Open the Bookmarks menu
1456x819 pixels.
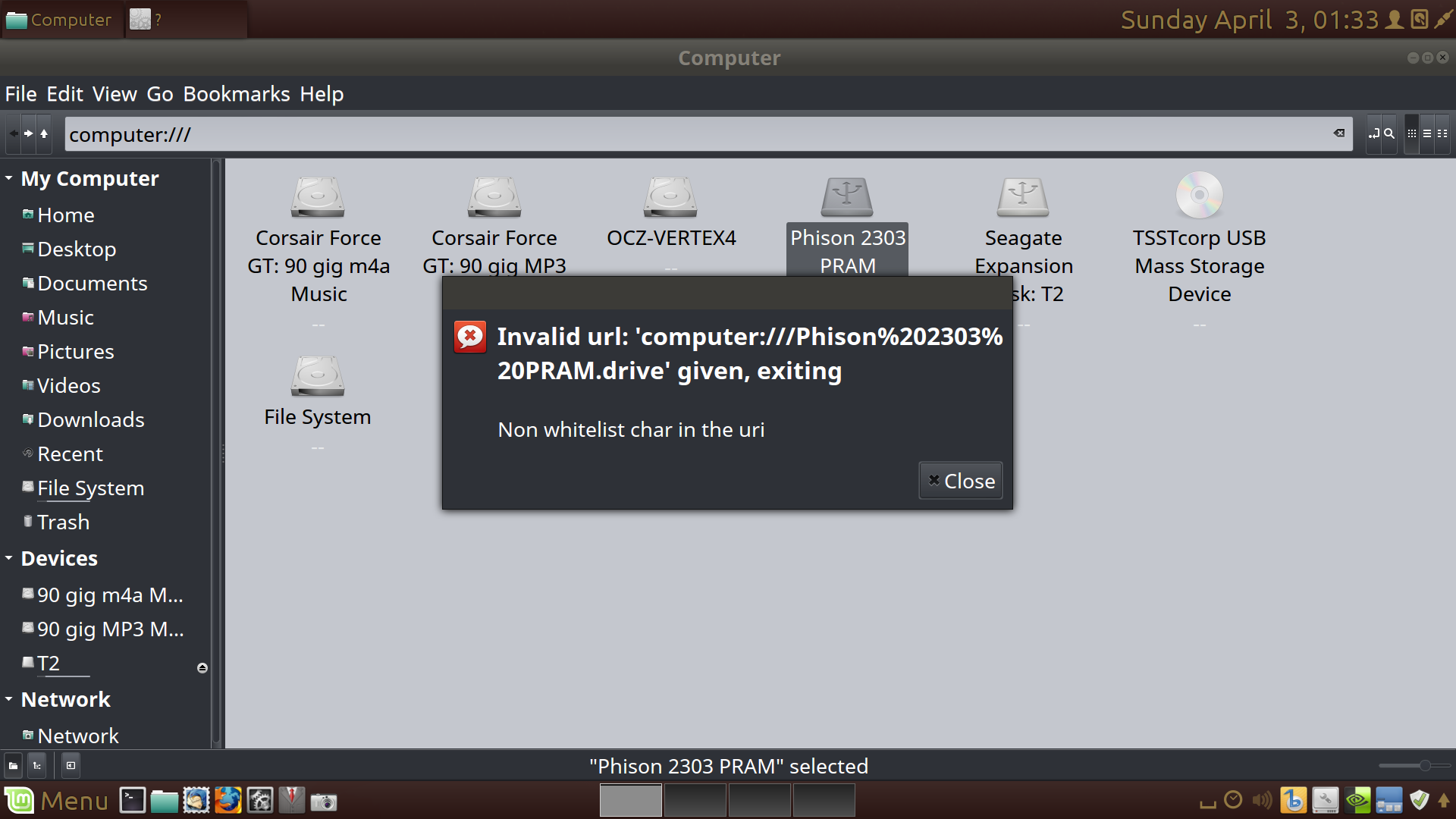tap(237, 94)
